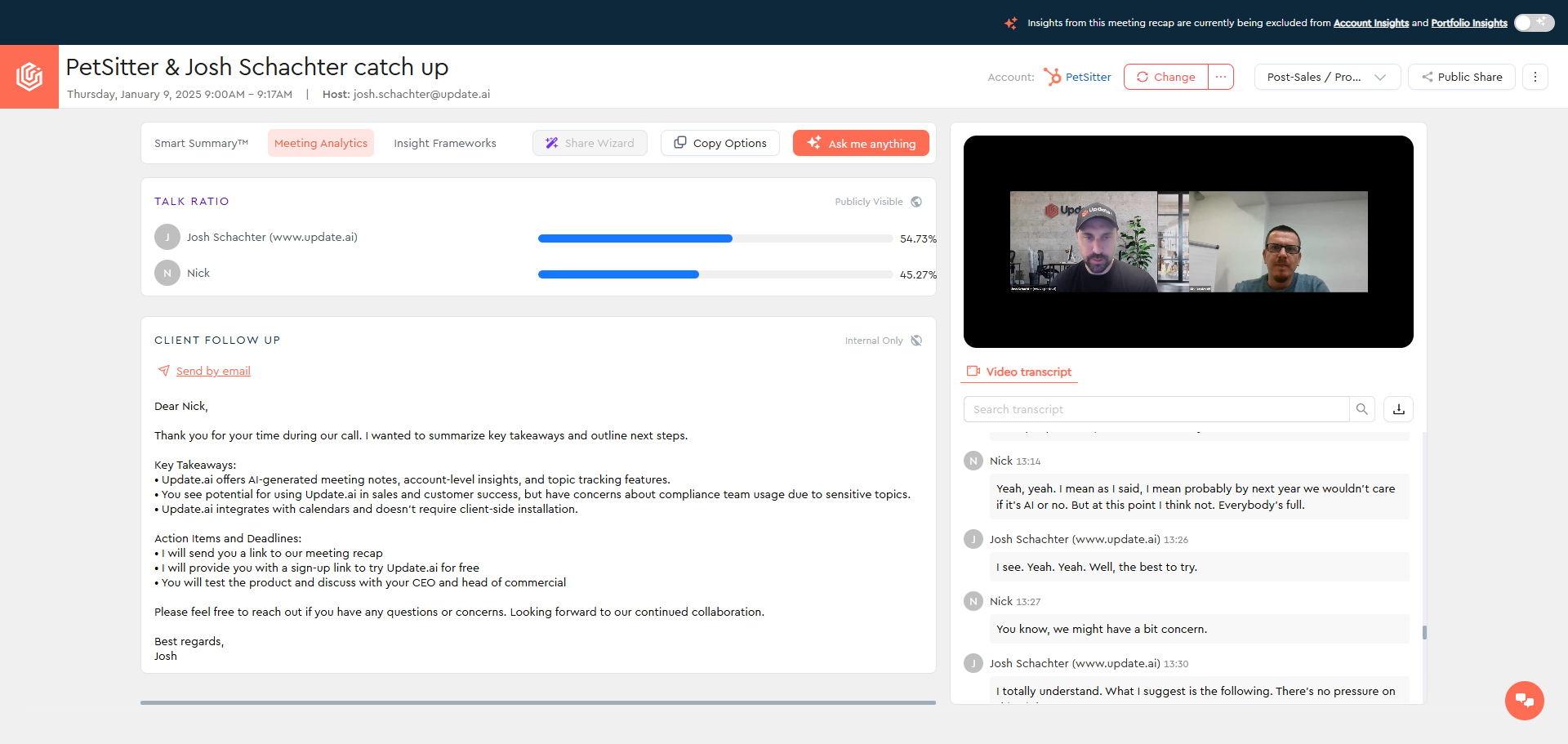Viewport: 1568px width, 744px height.
Task: Click Nick's avatar at 13:14 transcript entry
Action: tap(973, 461)
